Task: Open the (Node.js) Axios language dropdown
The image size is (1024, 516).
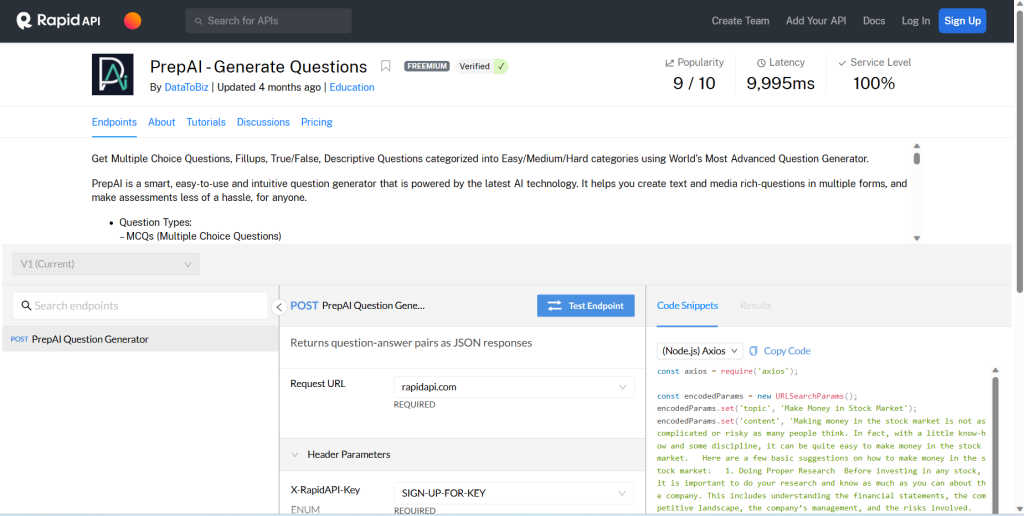Action: (x=699, y=351)
